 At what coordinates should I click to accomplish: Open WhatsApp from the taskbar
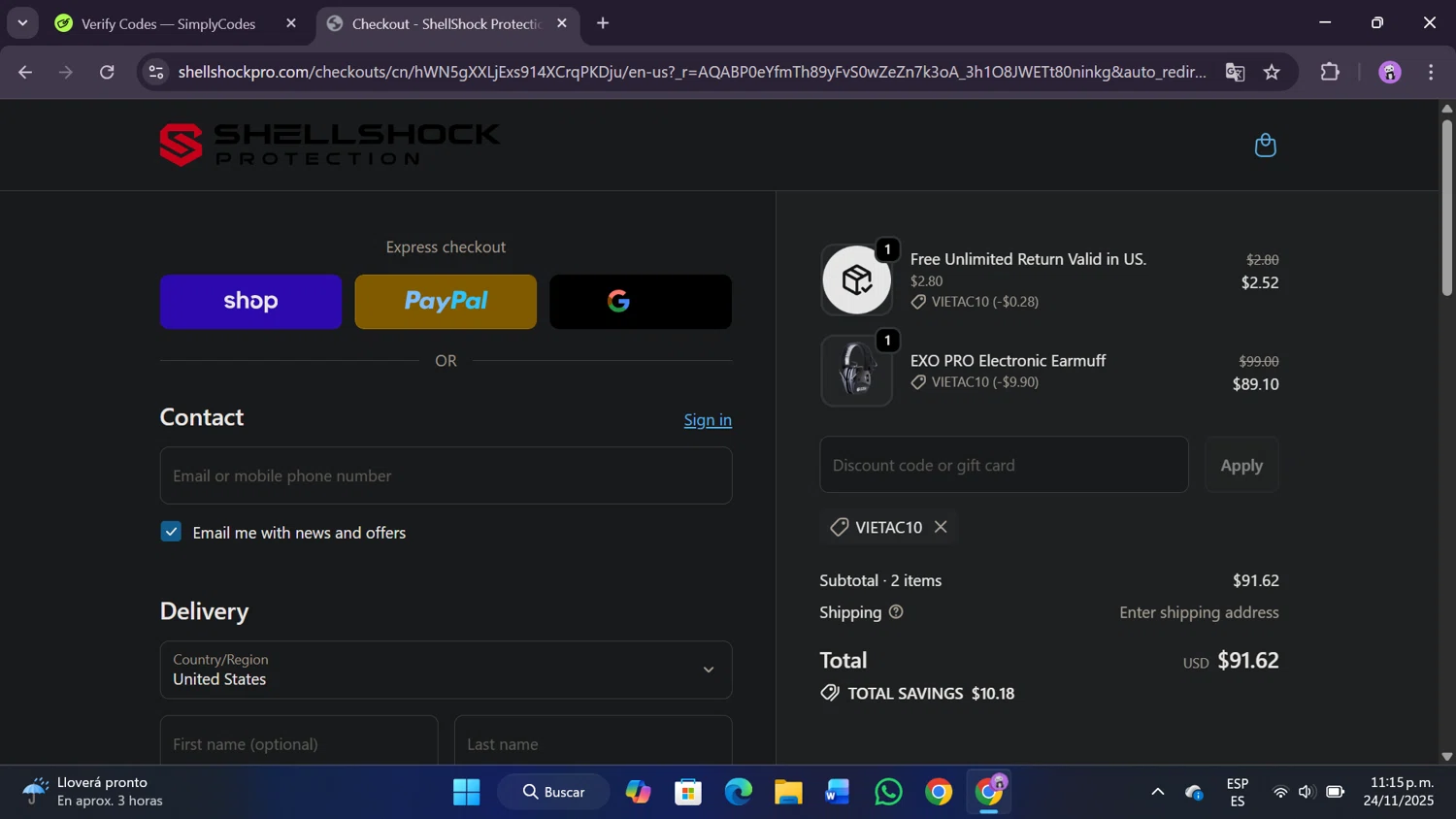click(888, 792)
